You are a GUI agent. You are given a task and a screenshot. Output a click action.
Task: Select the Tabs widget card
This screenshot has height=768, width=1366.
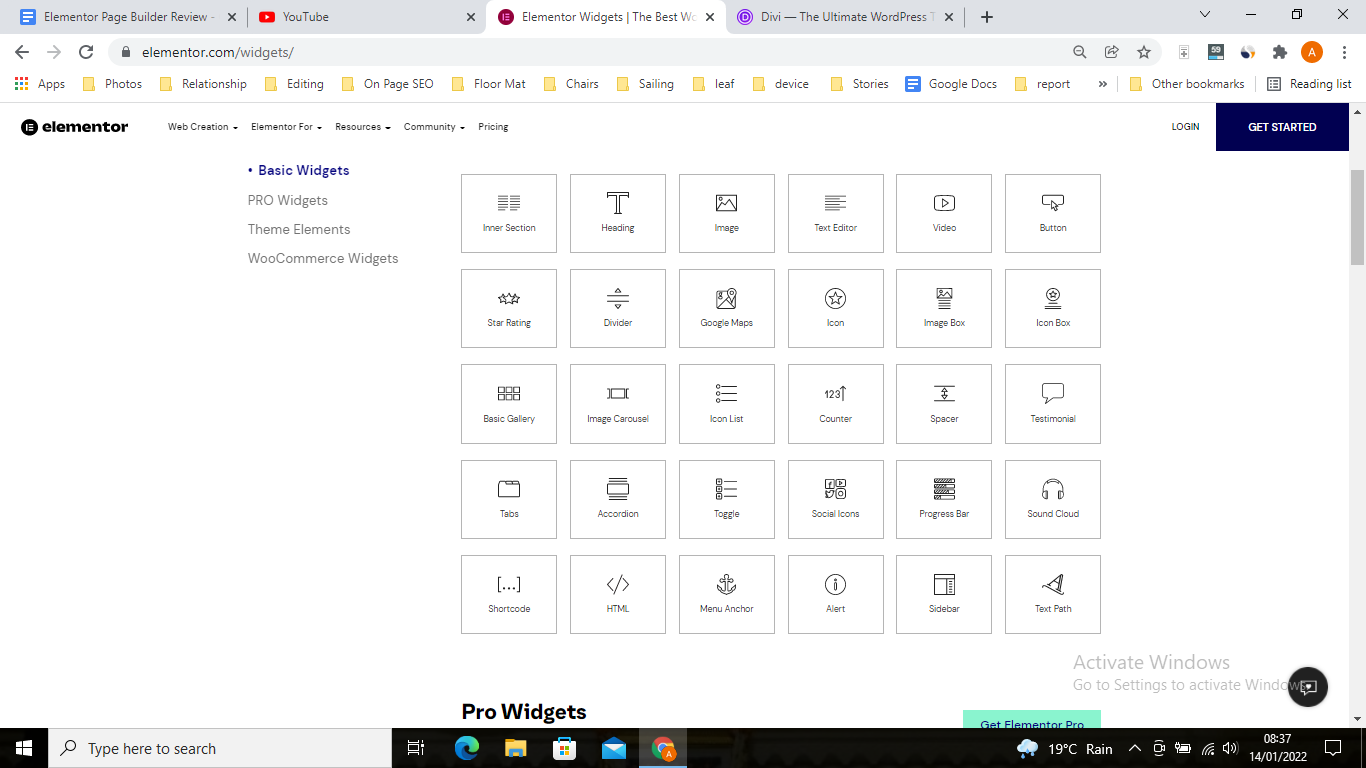tap(509, 499)
